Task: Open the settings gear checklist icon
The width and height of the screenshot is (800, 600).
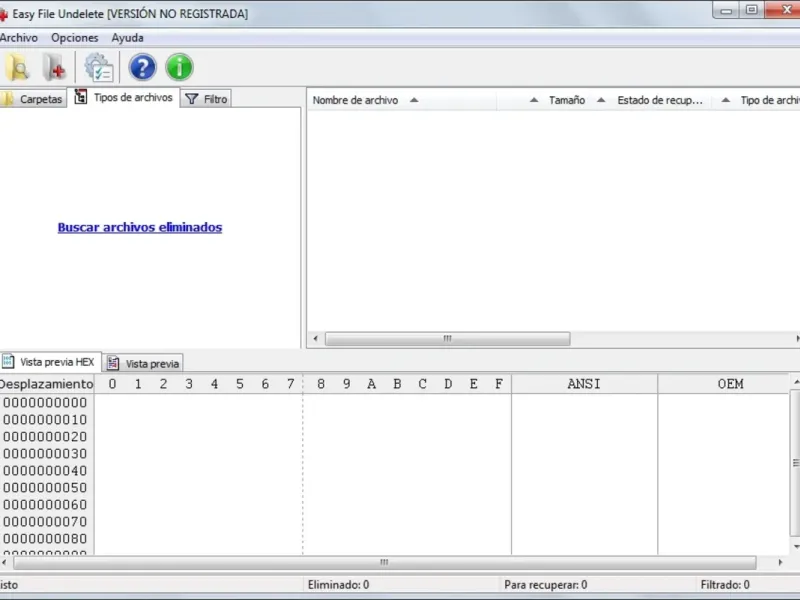Action: [x=98, y=67]
